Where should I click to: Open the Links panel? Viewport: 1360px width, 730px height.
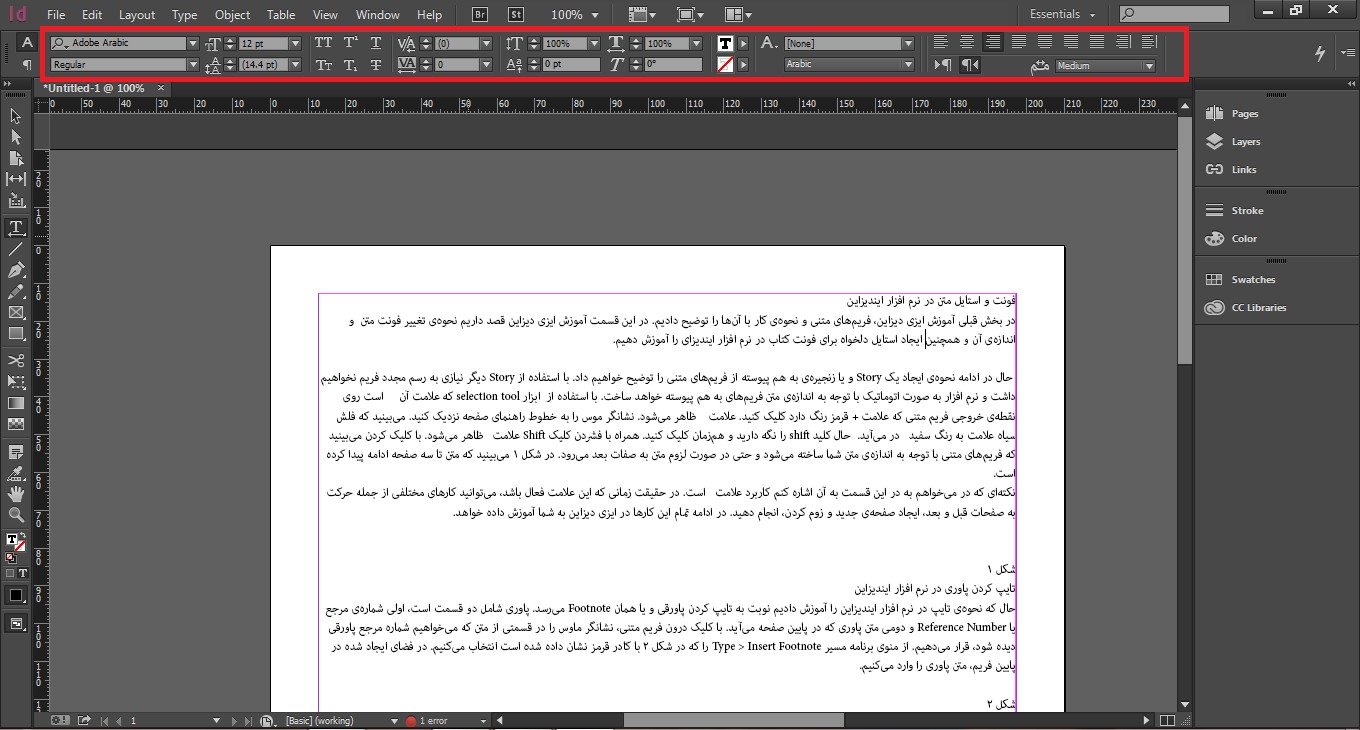pos(1244,170)
